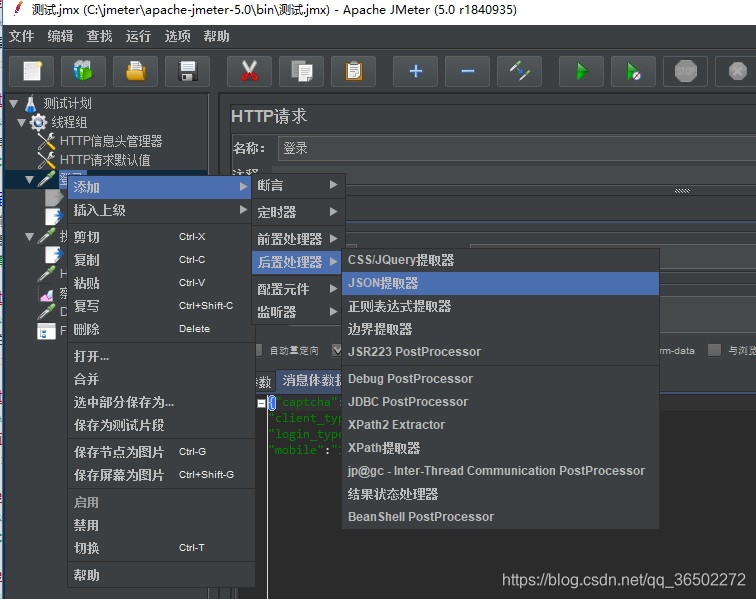Choose 禁用 from context menu
This screenshot has width=756, height=599.
pyautogui.click(x=160, y=525)
